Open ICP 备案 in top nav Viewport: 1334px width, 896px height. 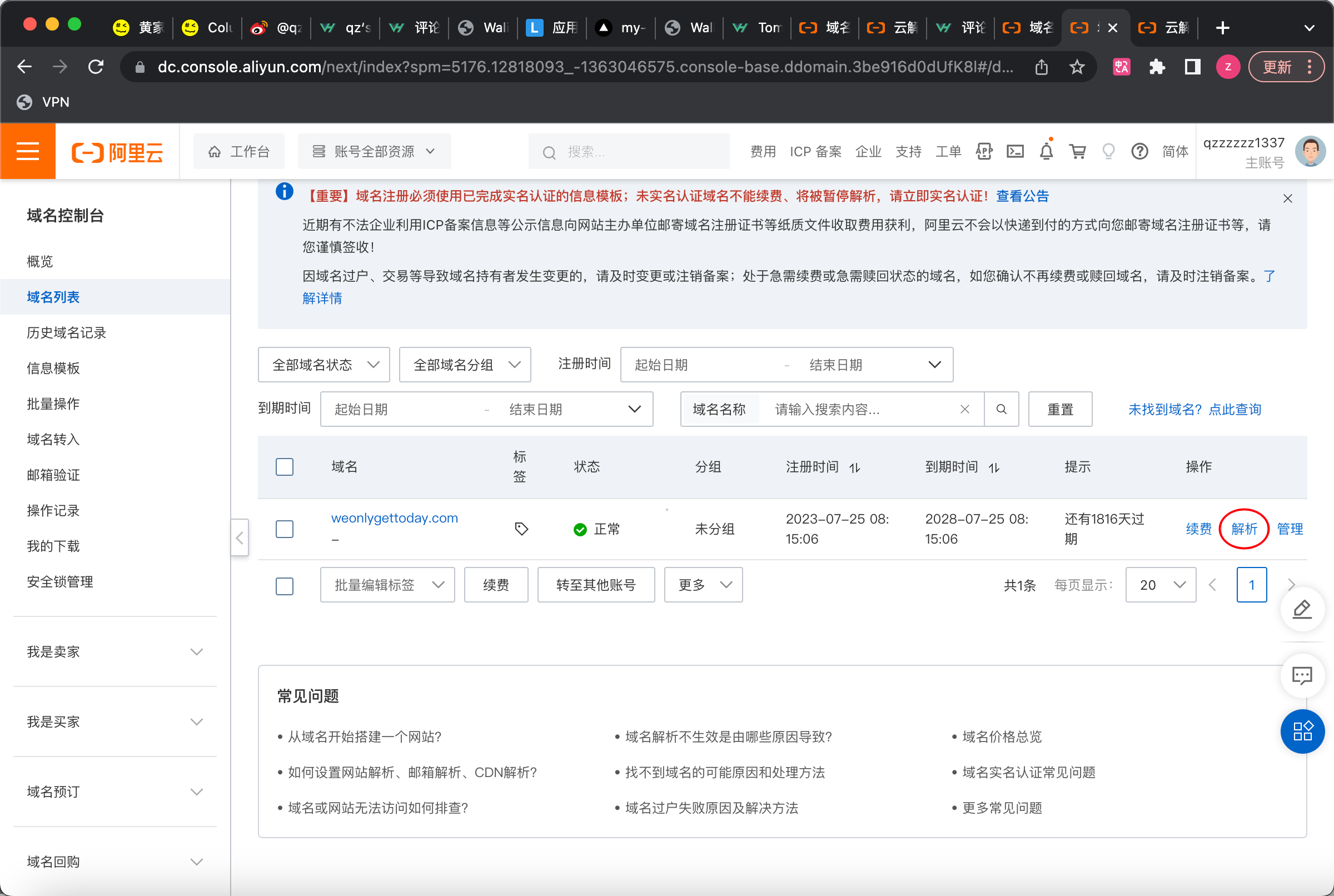tap(815, 151)
